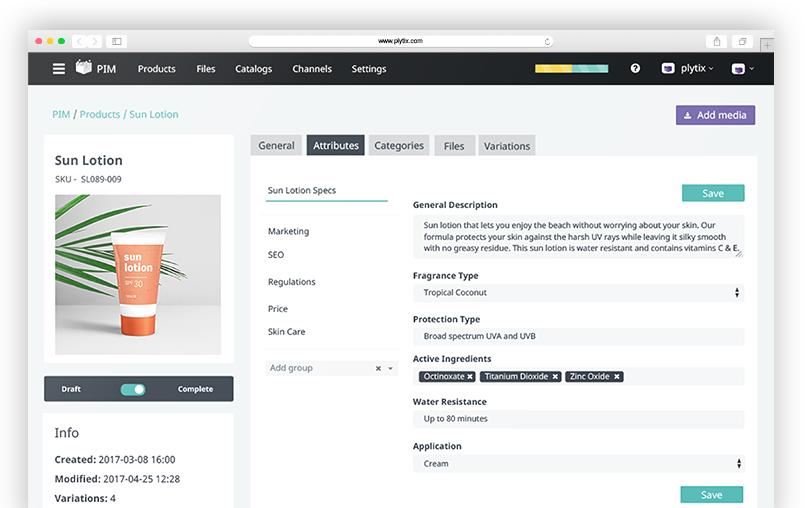Clear the Add group field with X
The height and width of the screenshot is (508, 805).
378,368
